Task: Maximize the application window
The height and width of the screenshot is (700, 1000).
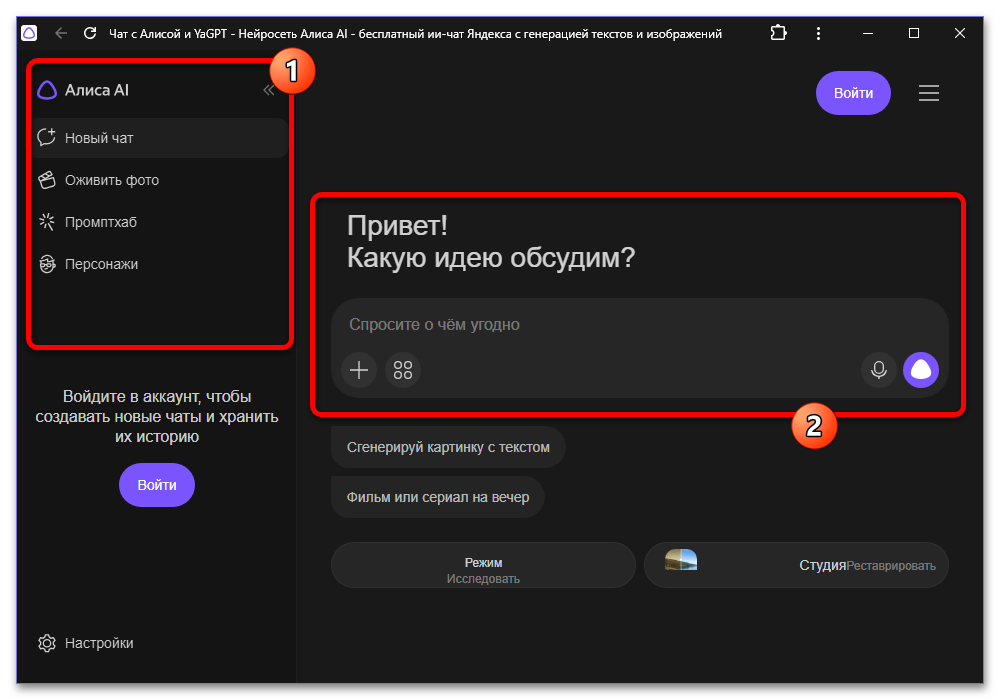Action: pyautogui.click(x=914, y=33)
